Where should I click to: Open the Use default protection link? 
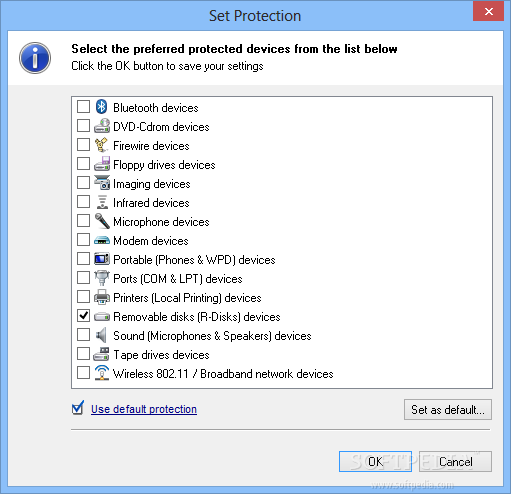pos(144,409)
